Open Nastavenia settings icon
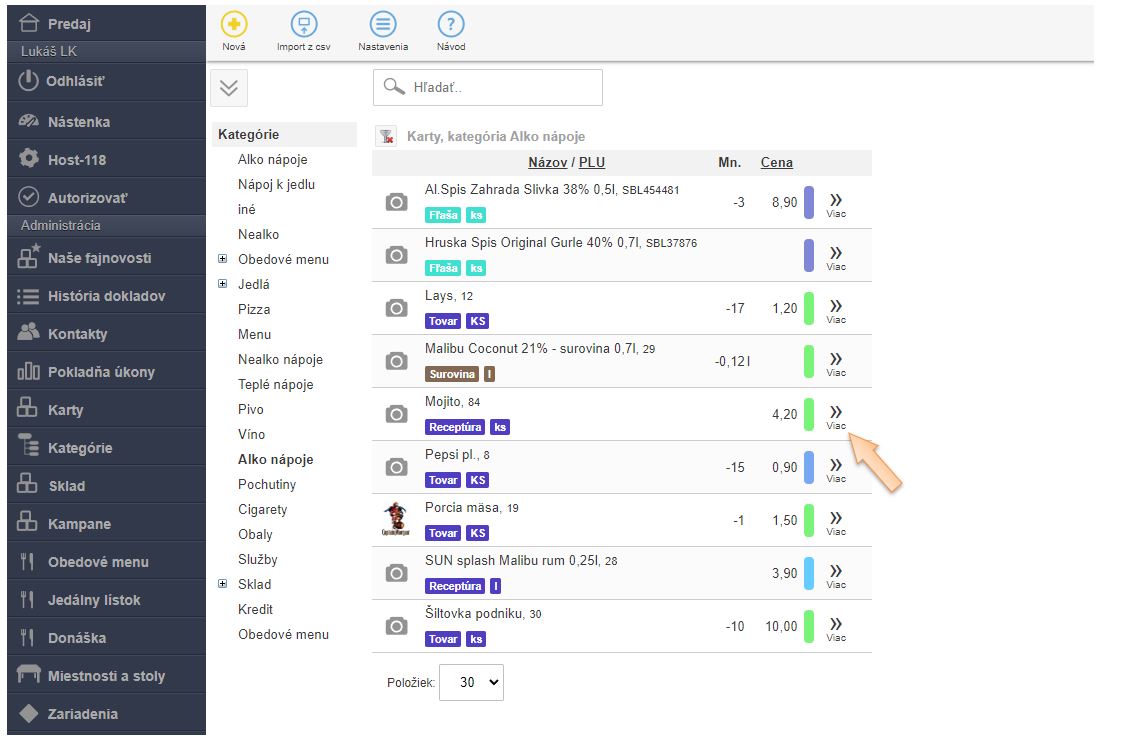This screenshot has width=1122, height=742. pyautogui.click(x=382, y=25)
